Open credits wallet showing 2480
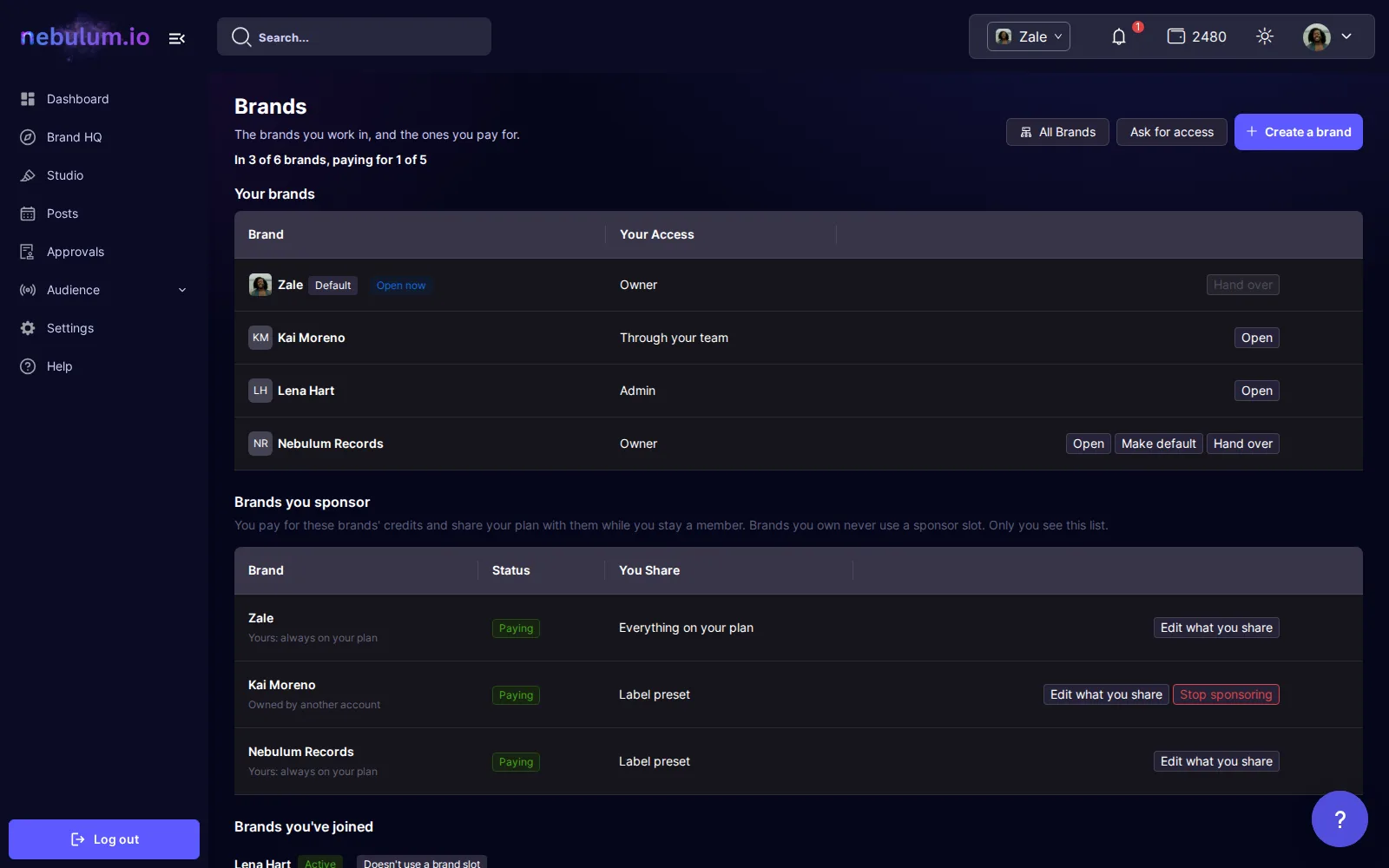 1196,36
